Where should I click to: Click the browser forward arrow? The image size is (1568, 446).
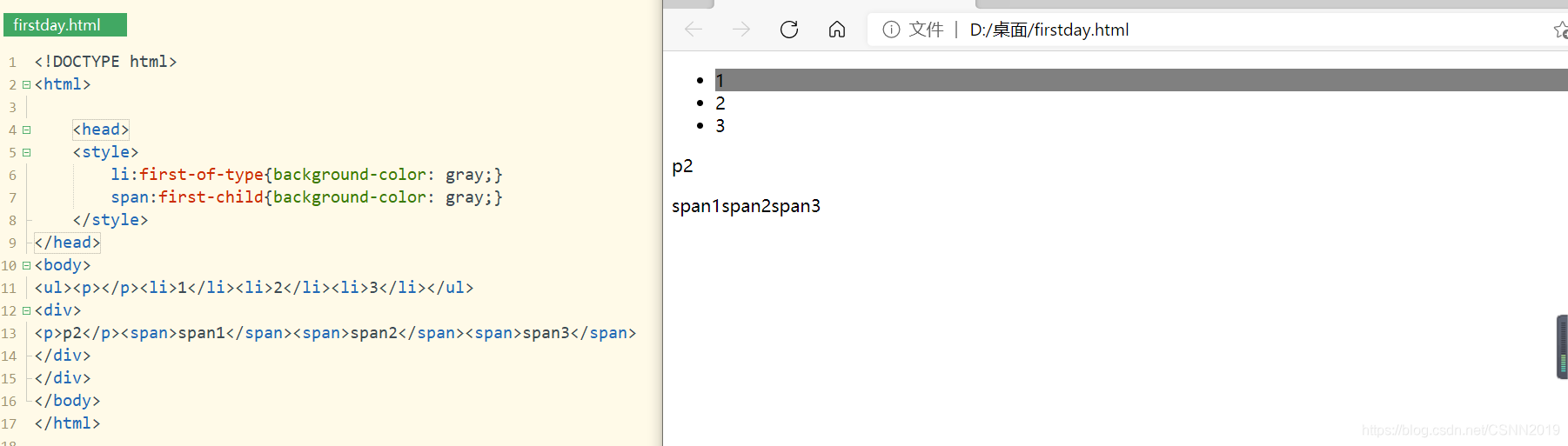click(x=741, y=30)
